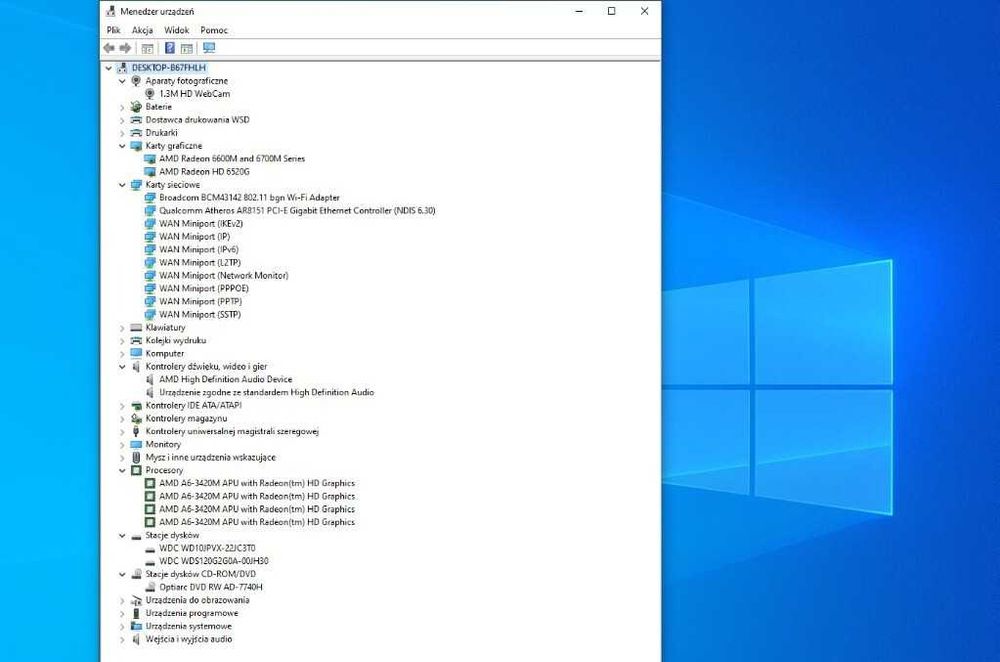Screen dimensions: 1000x662
Task: Collapse the Karty sieciowe category
Action: tap(122, 185)
